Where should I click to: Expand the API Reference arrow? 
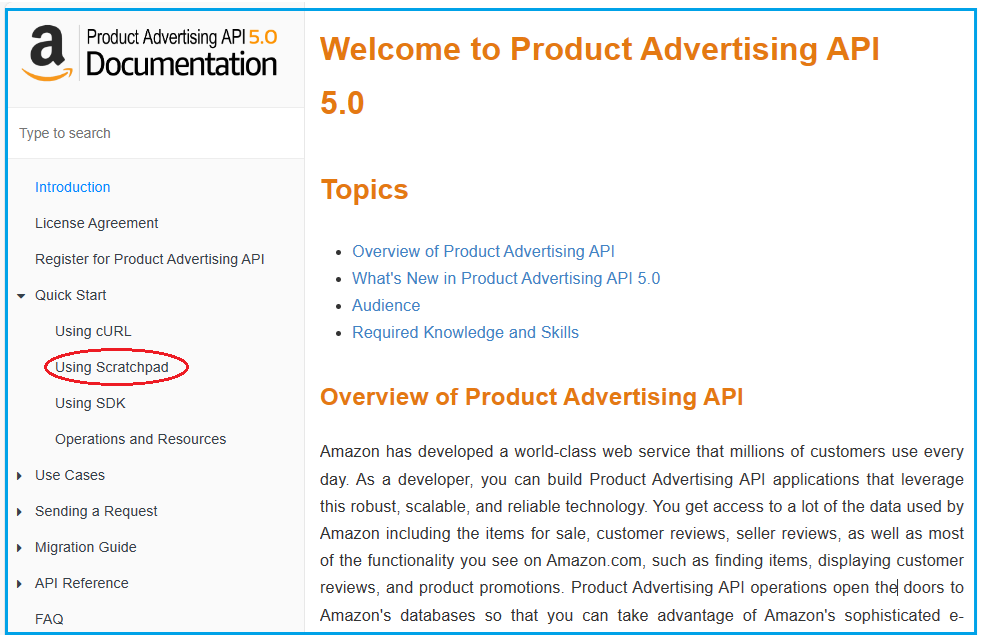tap(20, 583)
